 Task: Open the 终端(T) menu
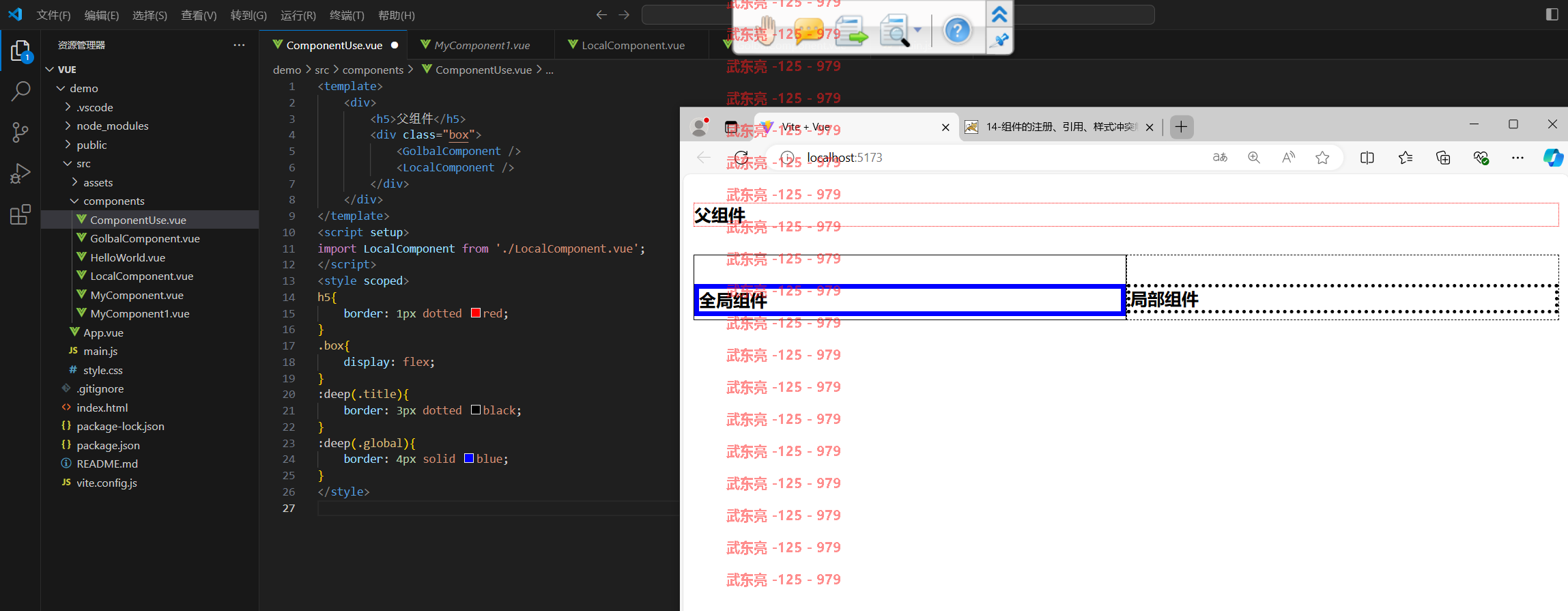[x=347, y=15]
